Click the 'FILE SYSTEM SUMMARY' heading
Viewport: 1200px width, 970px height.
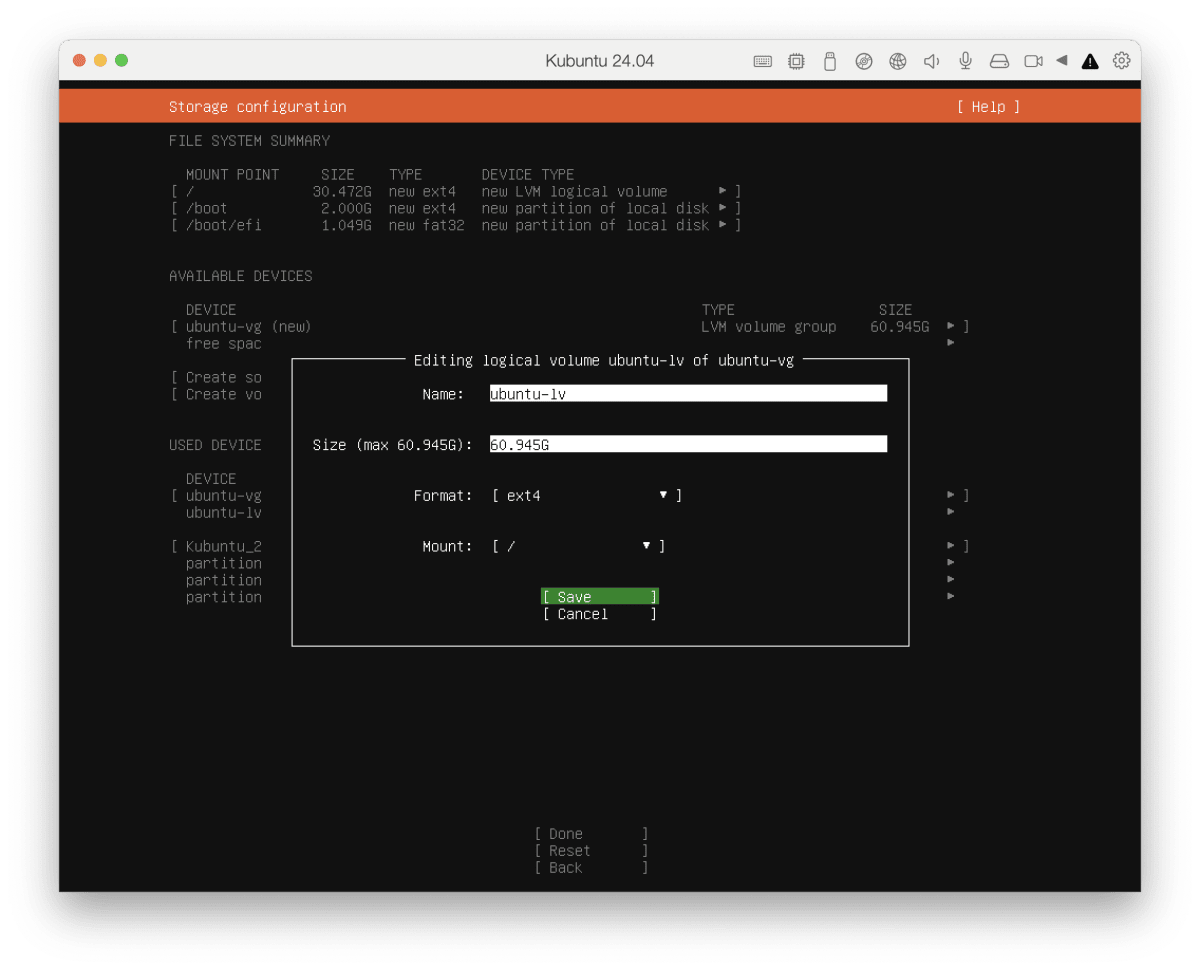249,141
